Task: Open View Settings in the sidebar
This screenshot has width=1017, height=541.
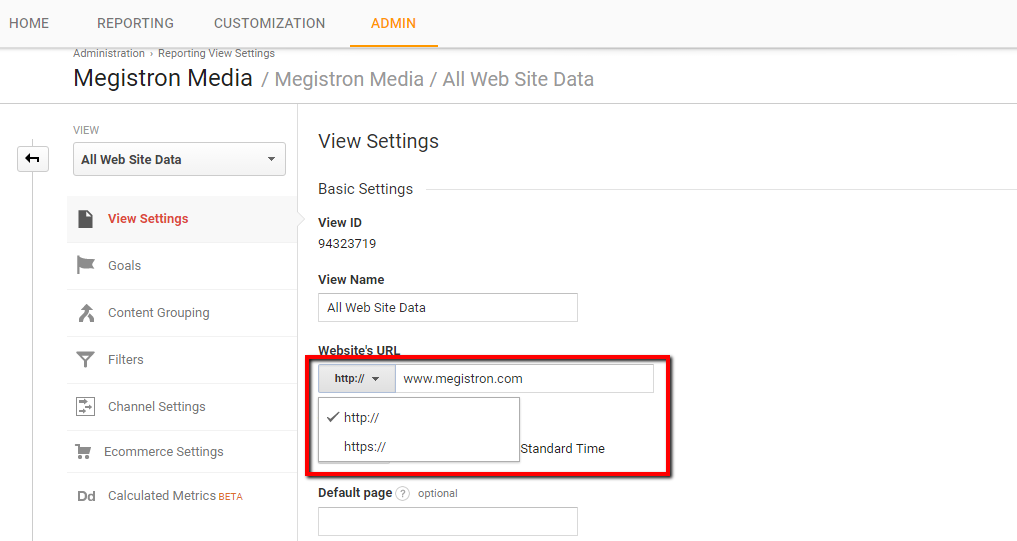Action: click(182, 219)
